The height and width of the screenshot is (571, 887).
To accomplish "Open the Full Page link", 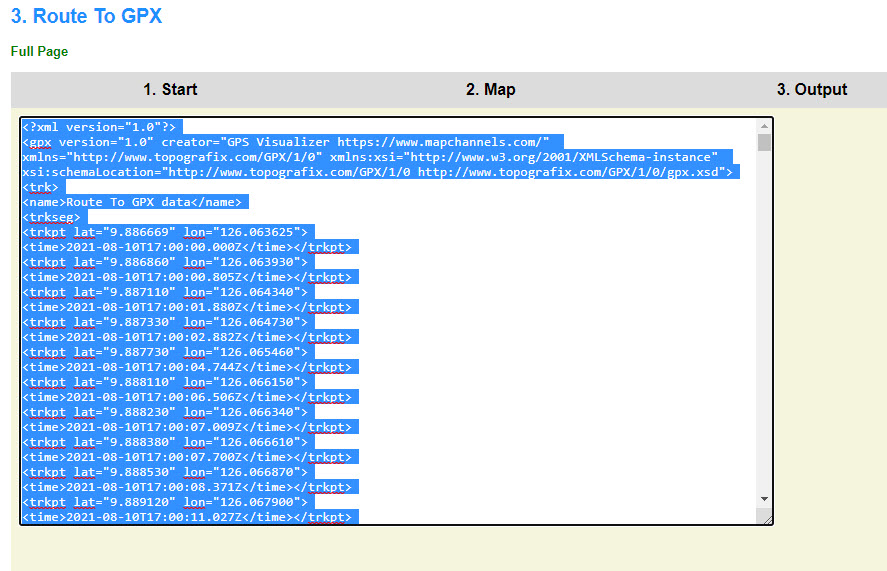I will tap(39, 51).
